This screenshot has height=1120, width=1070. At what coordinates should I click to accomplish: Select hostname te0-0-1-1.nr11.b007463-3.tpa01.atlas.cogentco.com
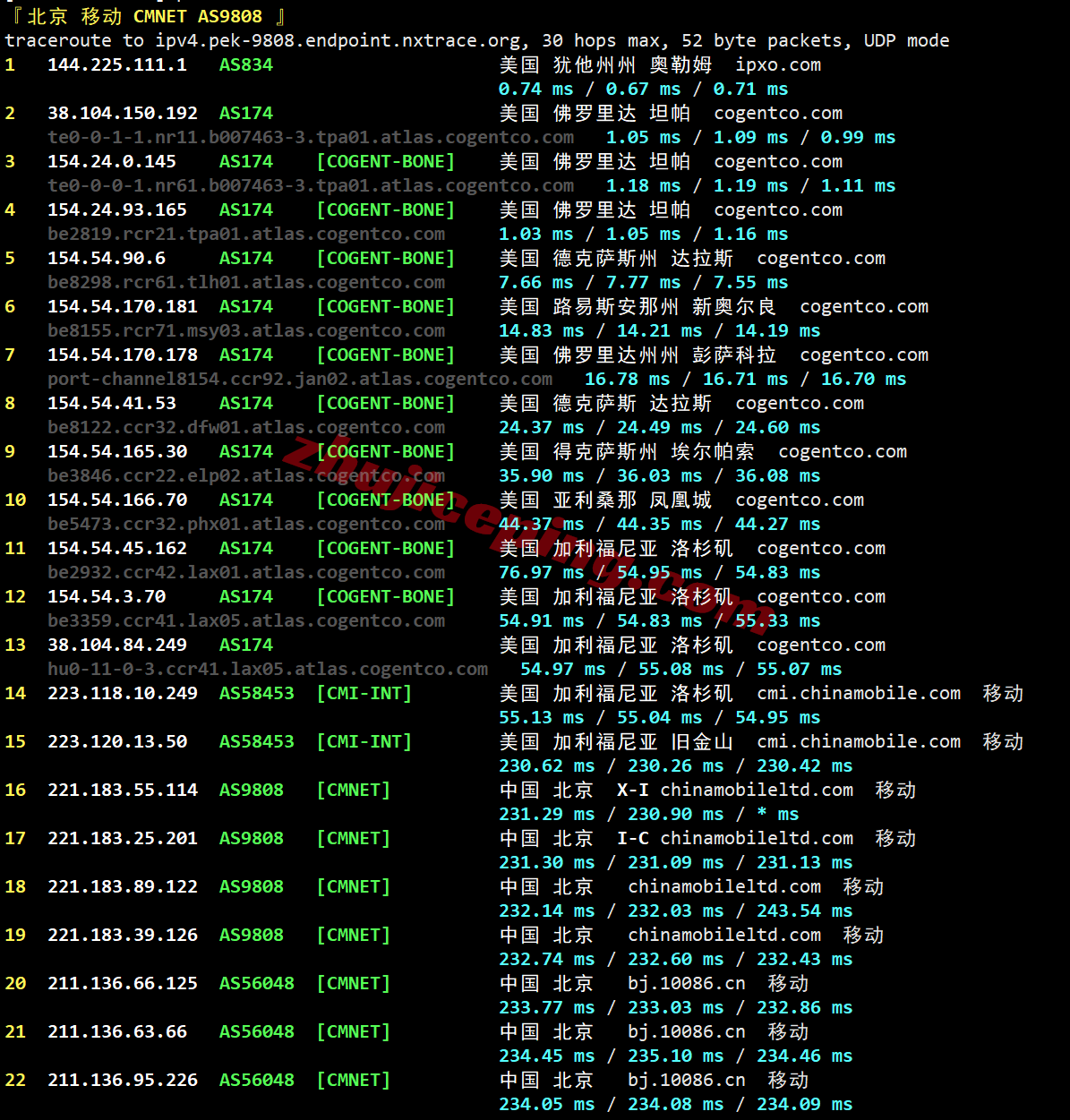311,137
